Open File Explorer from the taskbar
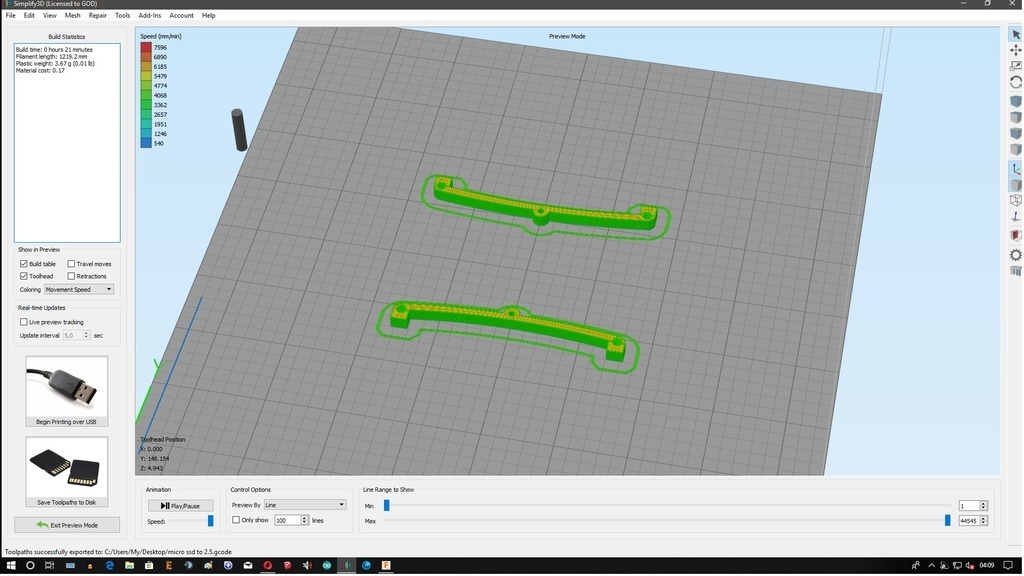The height and width of the screenshot is (576, 1024). point(129,566)
